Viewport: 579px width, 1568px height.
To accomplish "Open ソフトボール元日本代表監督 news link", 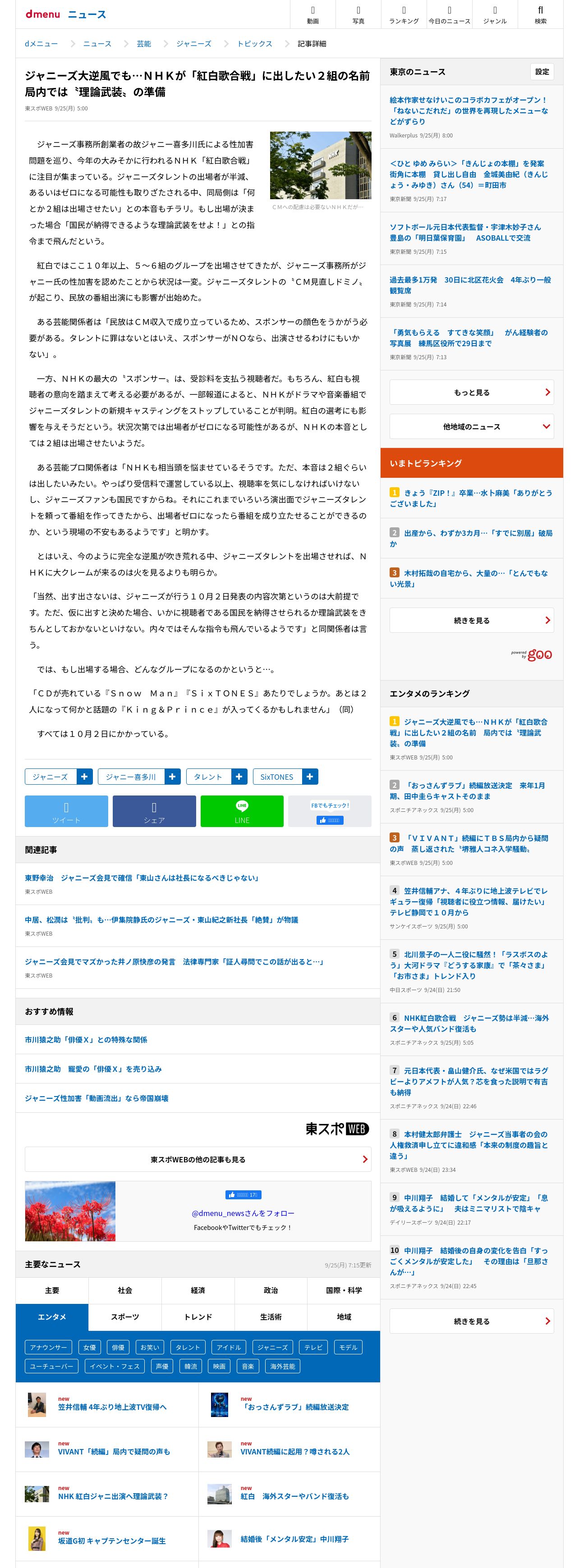I will 465,233.
